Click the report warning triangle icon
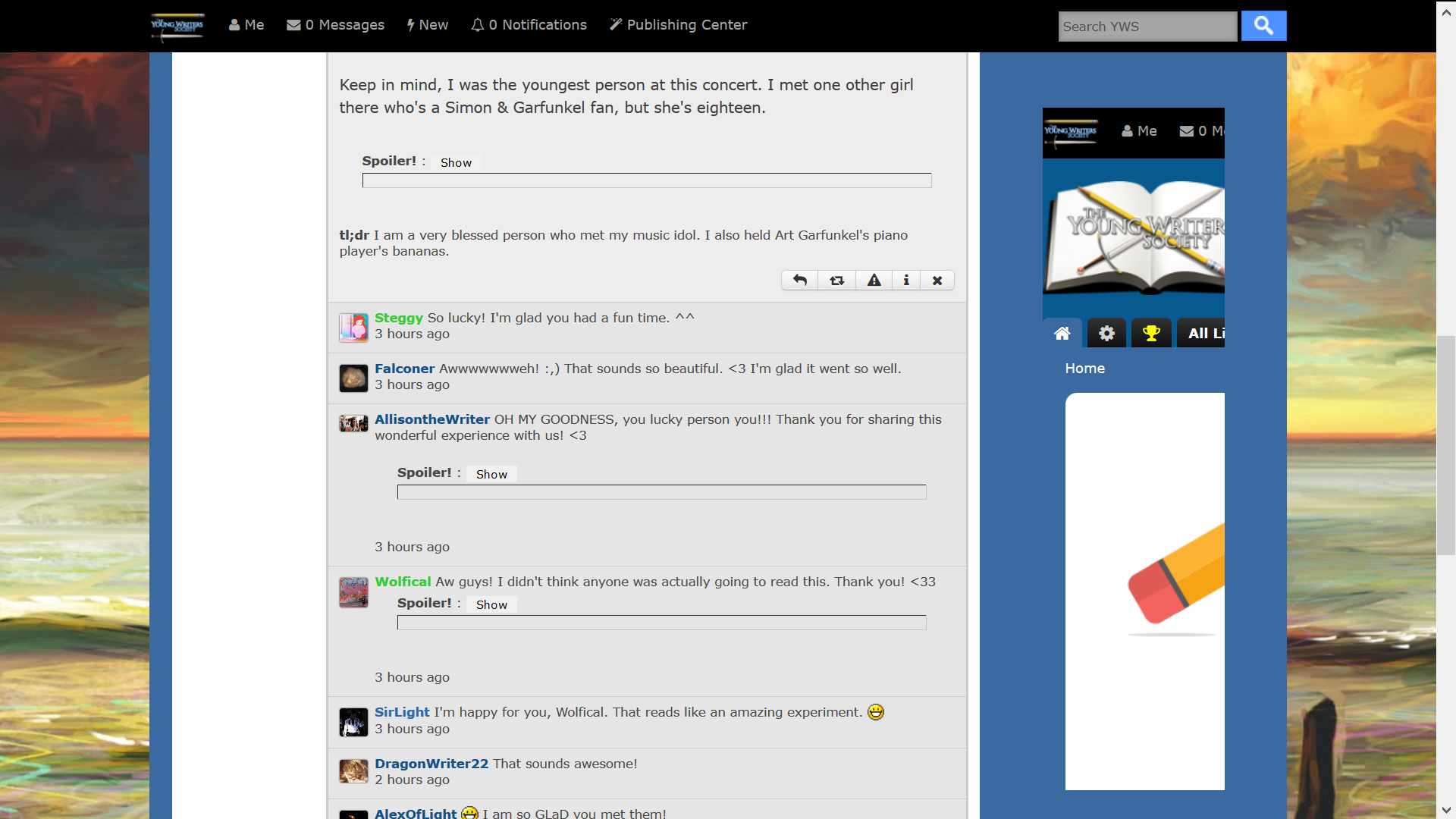Image resolution: width=1456 pixels, height=819 pixels. [x=874, y=281]
